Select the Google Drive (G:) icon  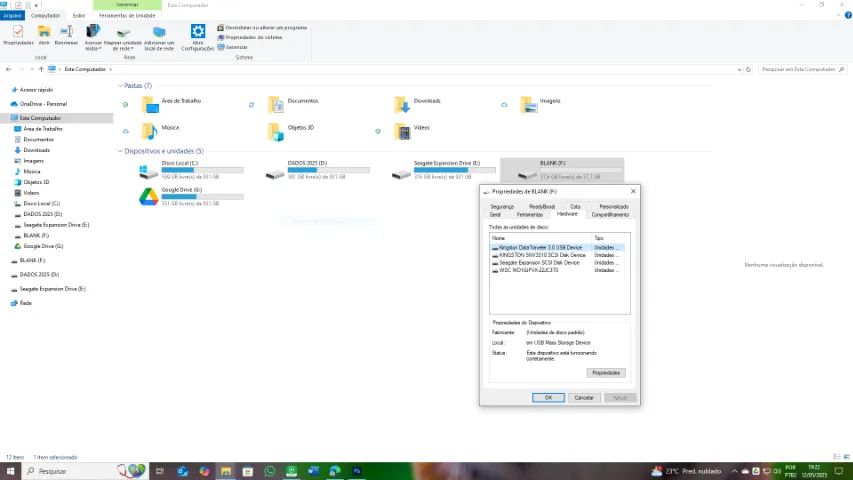click(149, 196)
